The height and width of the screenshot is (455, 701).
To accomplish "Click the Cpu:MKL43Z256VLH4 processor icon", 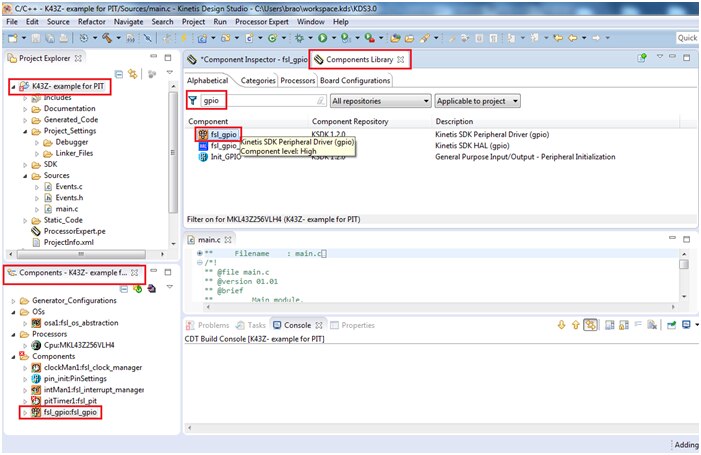I will coord(37,345).
